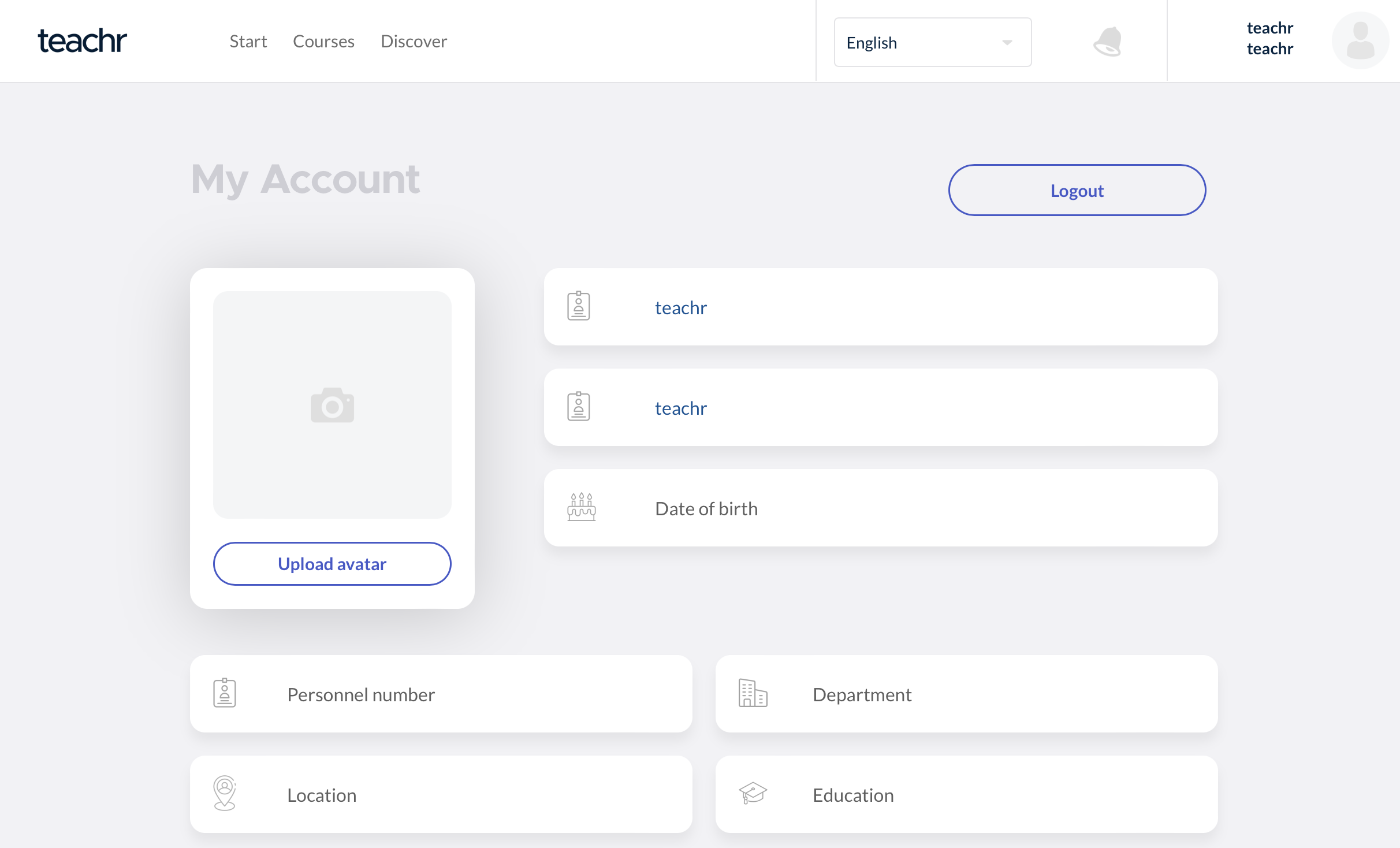Click the user profile avatar icon
Viewport: 1400px width, 848px height.
pyautogui.click(x=1360, y=40)
